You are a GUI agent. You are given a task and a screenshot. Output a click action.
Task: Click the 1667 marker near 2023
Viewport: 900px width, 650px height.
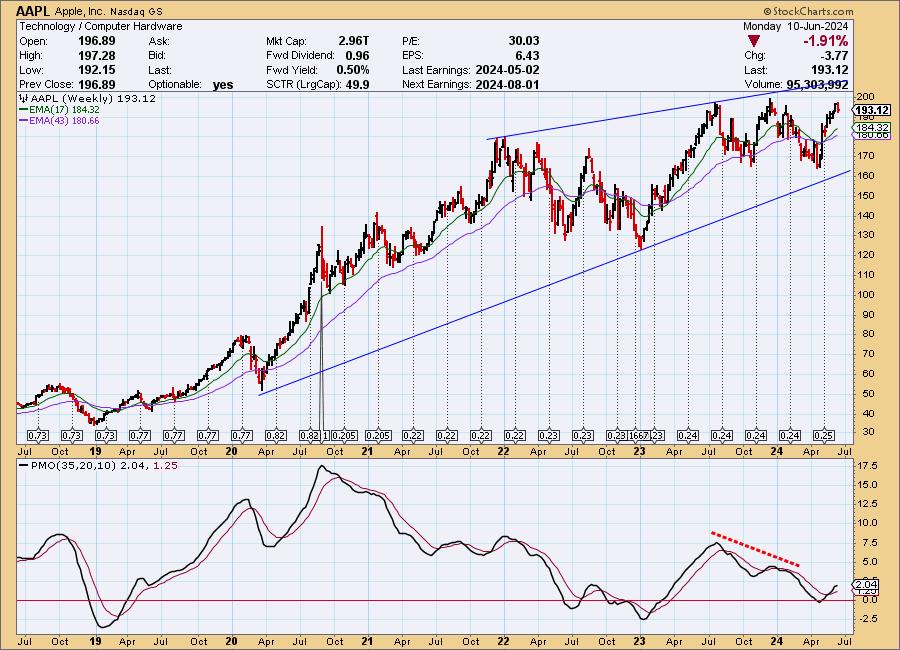(x=639, y=436)
